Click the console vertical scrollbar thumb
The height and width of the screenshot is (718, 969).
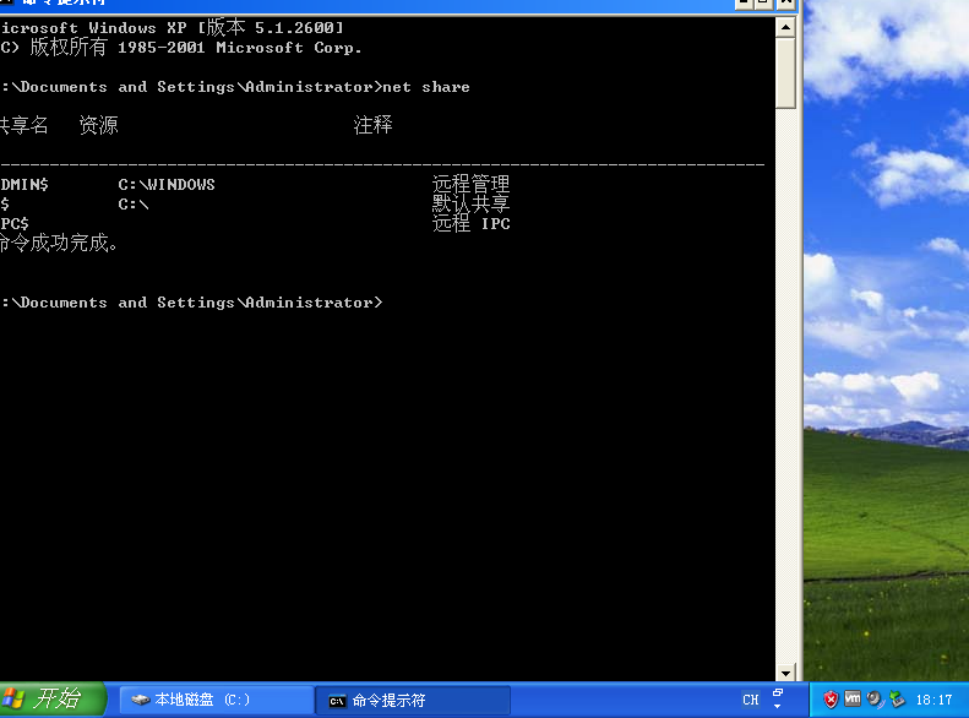coord(785,73)
